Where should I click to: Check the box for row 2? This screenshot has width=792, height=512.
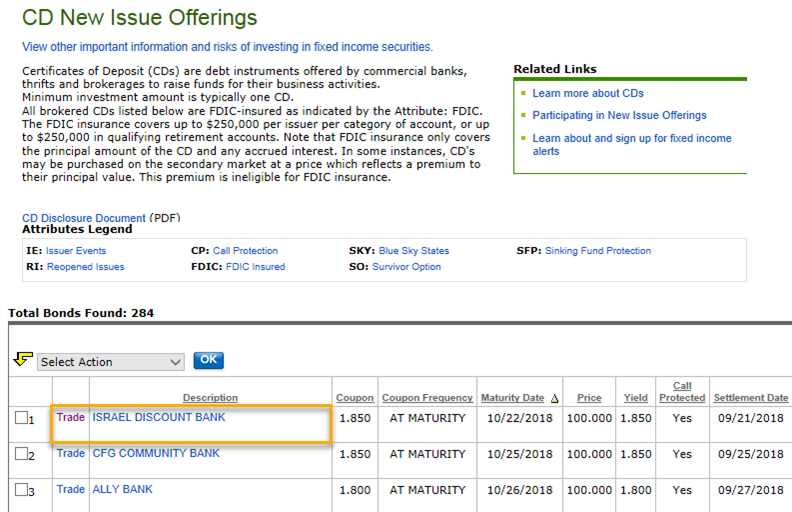point(21,455)
